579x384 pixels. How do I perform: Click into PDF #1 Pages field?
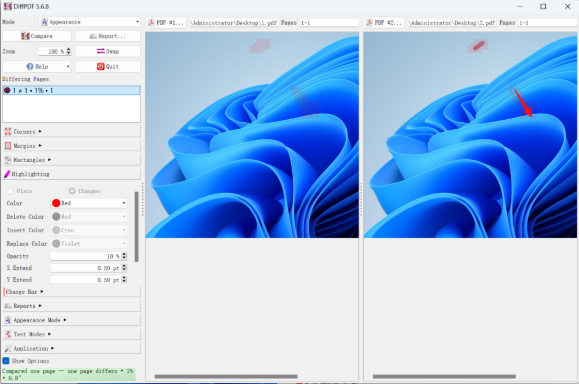point(329,23)
